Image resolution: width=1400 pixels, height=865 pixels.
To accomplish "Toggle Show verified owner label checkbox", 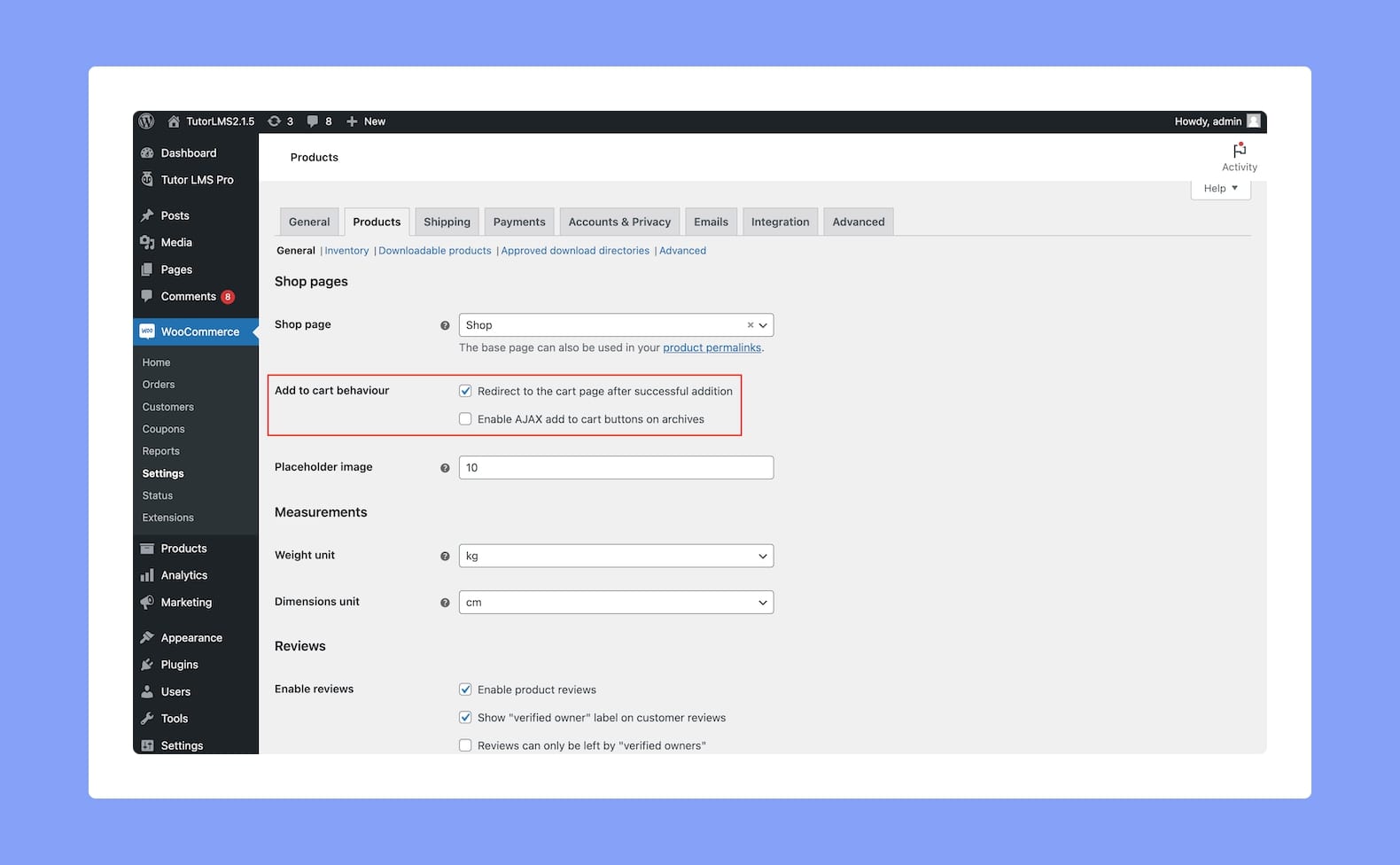I will pyautogui.click(x=465, y=718).
